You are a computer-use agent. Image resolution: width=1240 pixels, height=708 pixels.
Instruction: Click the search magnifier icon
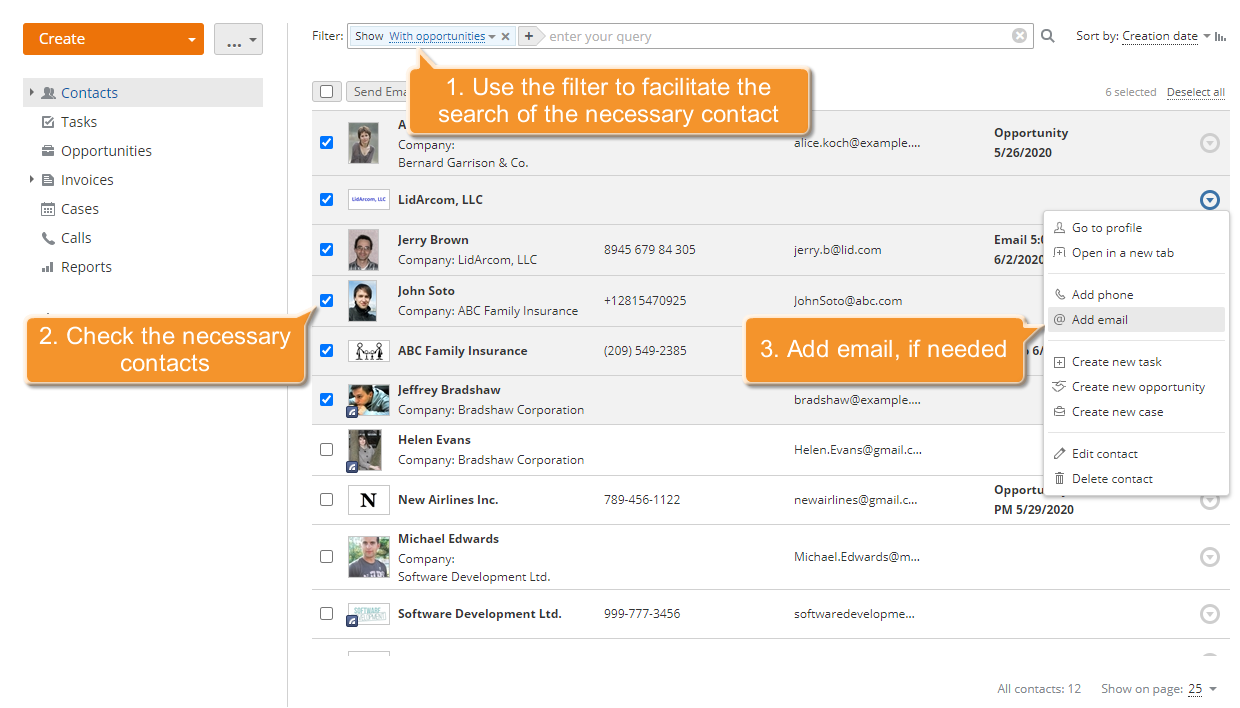point(1048,36)
